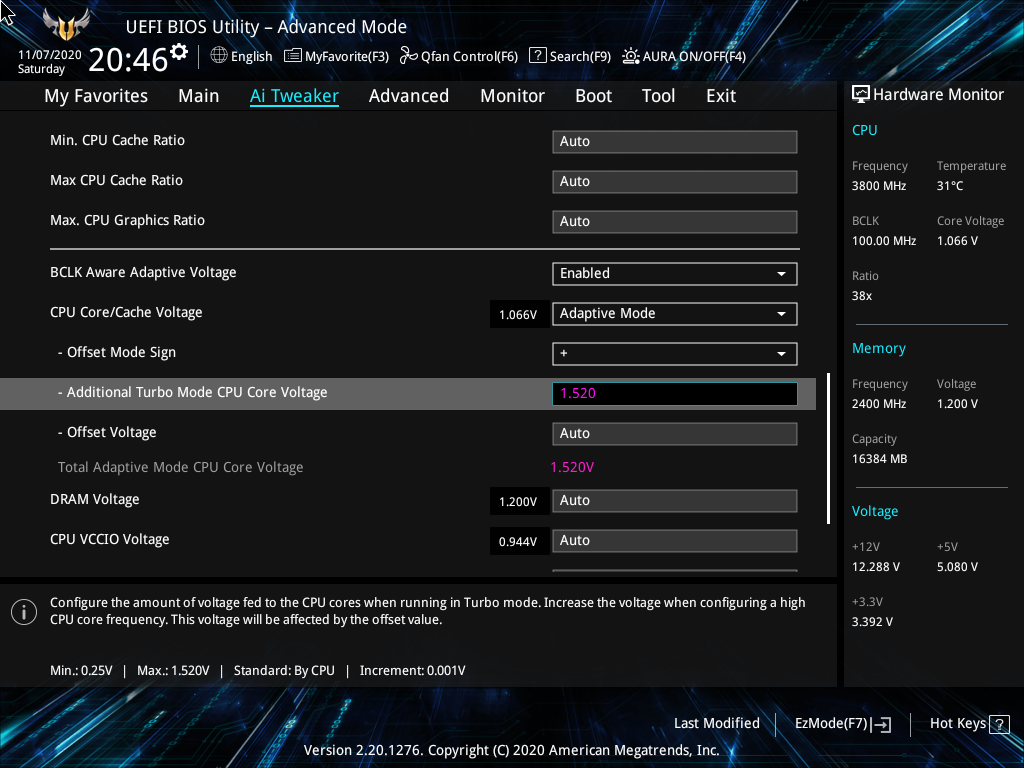Click Additional Turbo Mode CPU Core Voltage field

click(x=675, y=394)
